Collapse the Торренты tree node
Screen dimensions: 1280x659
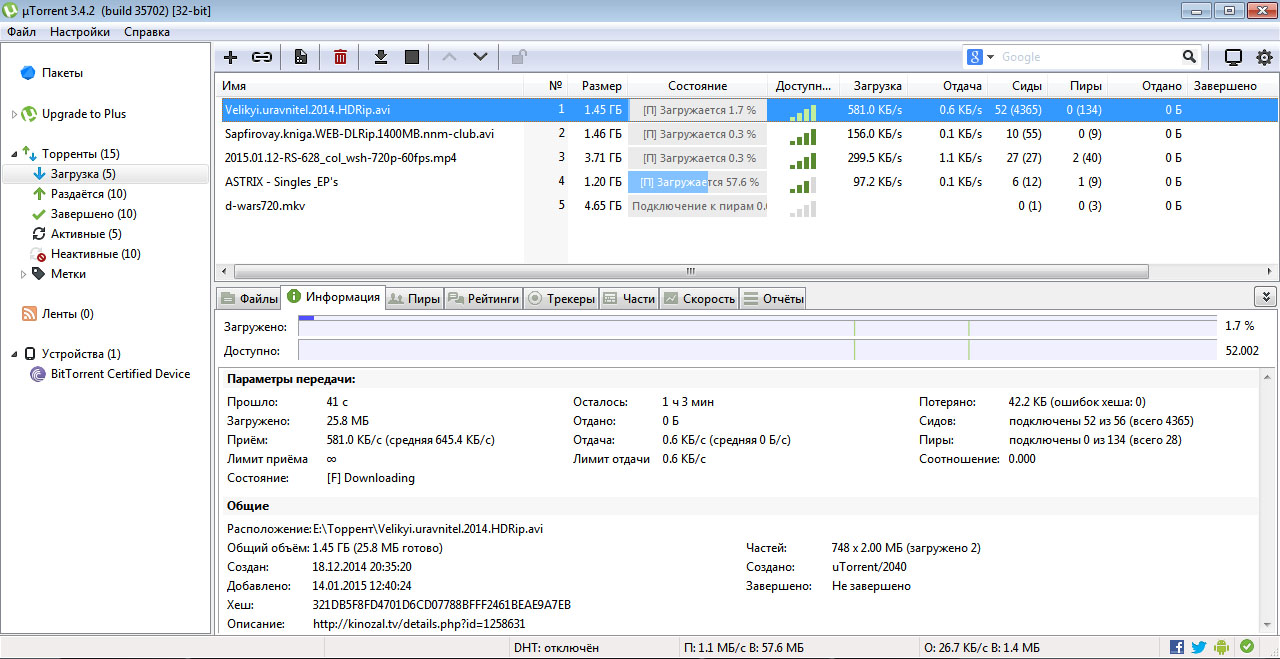pyautogui.click(x=15, y=154)
